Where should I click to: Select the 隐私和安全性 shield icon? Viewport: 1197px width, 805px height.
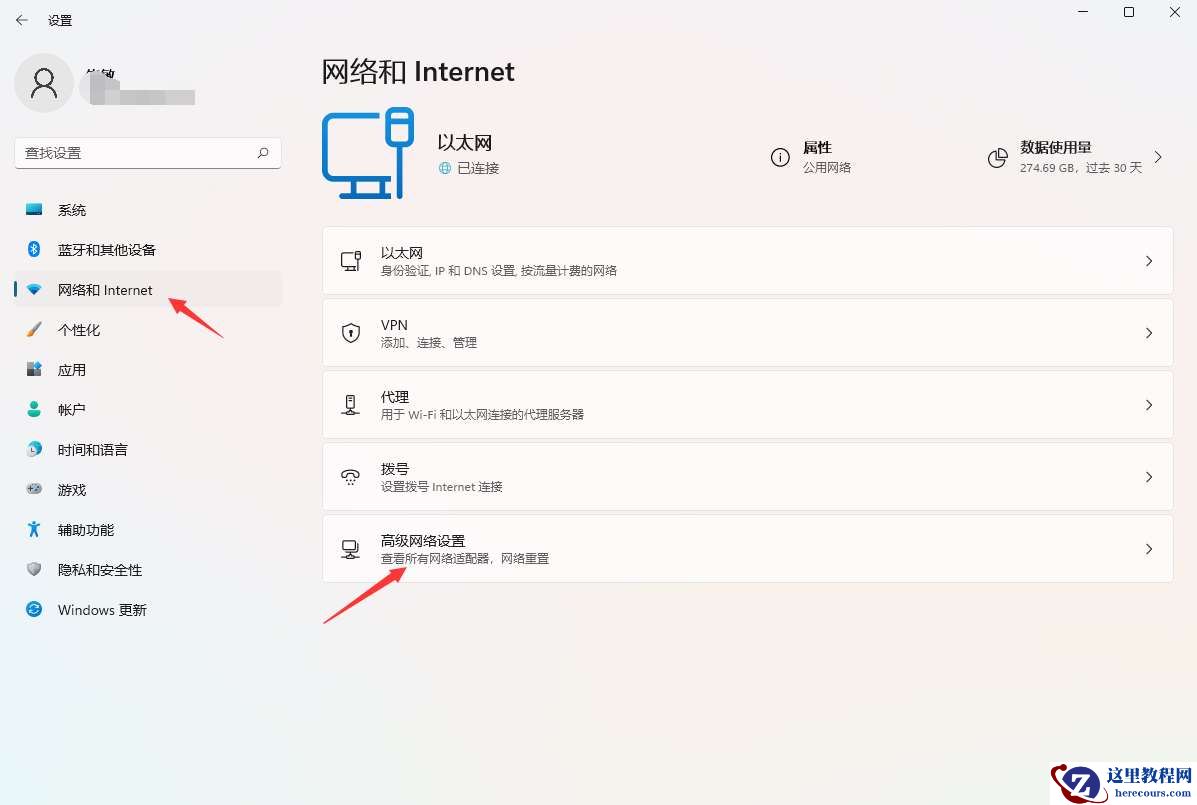pyautogui.click(x=31, y=569)
